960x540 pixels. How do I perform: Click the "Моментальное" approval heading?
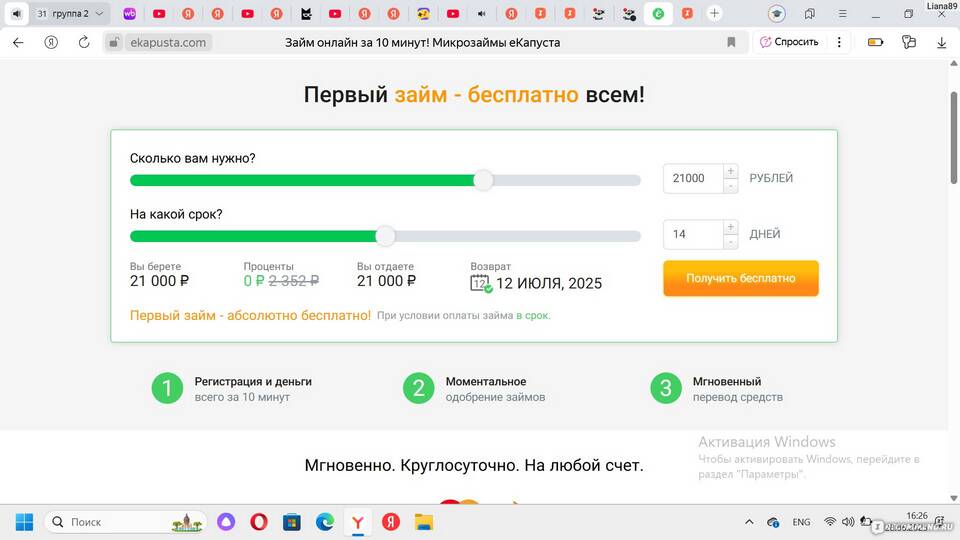(486, 381)
